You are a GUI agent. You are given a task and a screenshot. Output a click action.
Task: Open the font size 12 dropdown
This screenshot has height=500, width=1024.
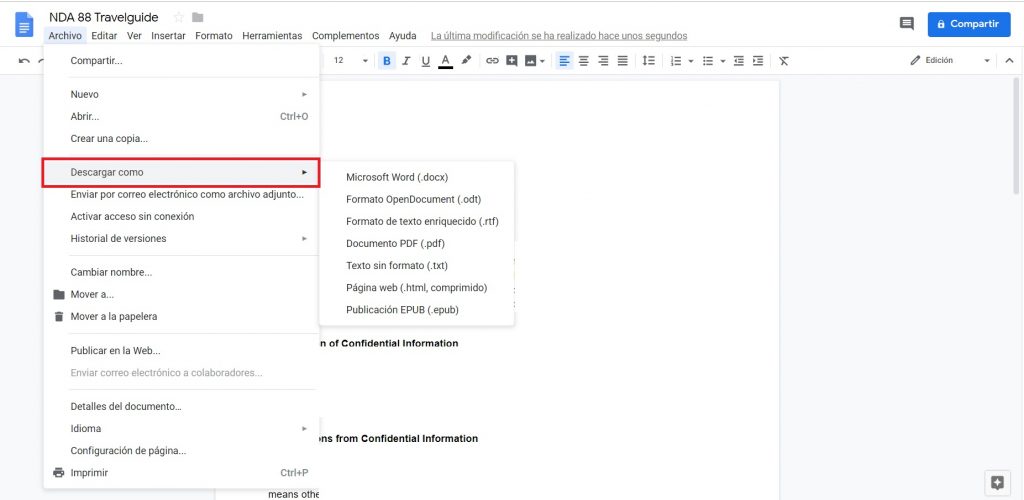[351, 60]
